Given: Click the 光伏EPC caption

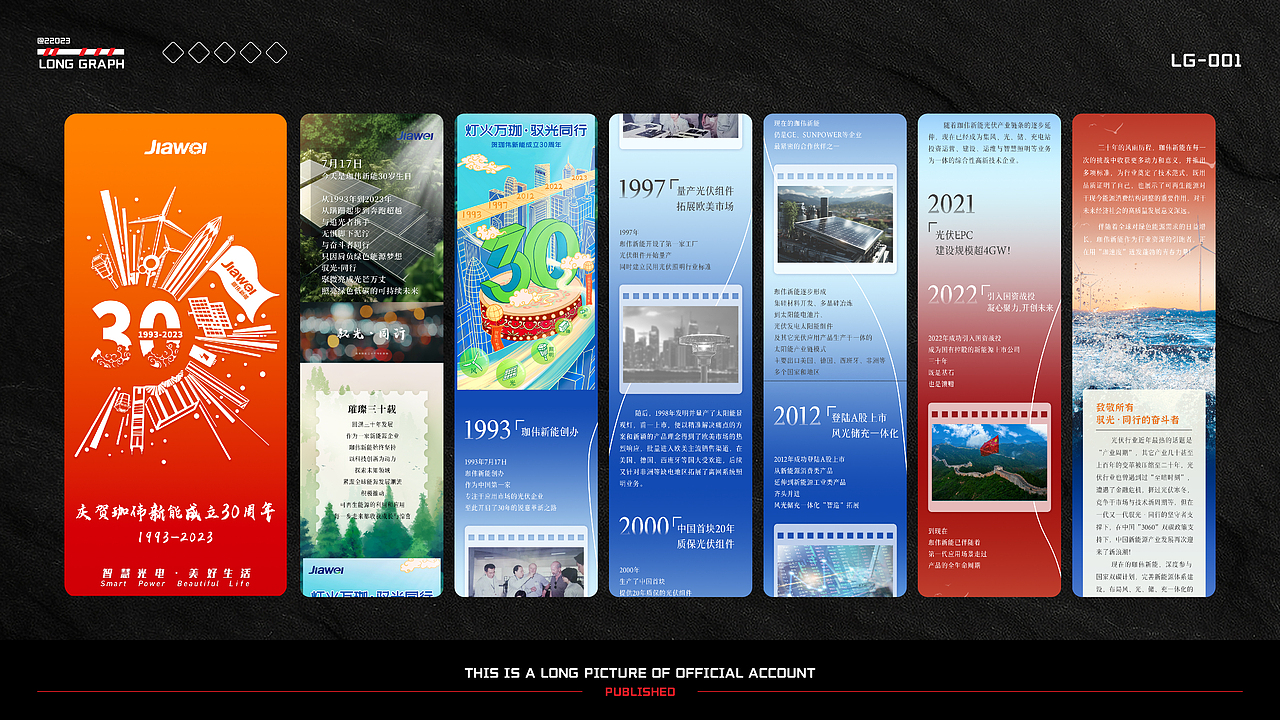Looking at the screenshot, I should [955, 234].
